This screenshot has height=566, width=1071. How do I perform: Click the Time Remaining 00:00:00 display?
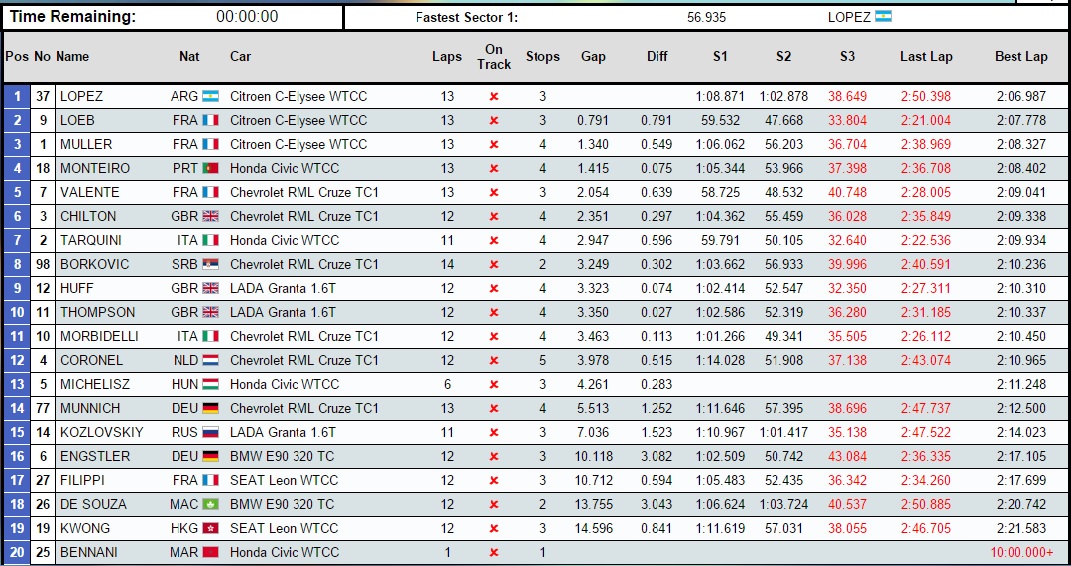click(x=247, y=17)
